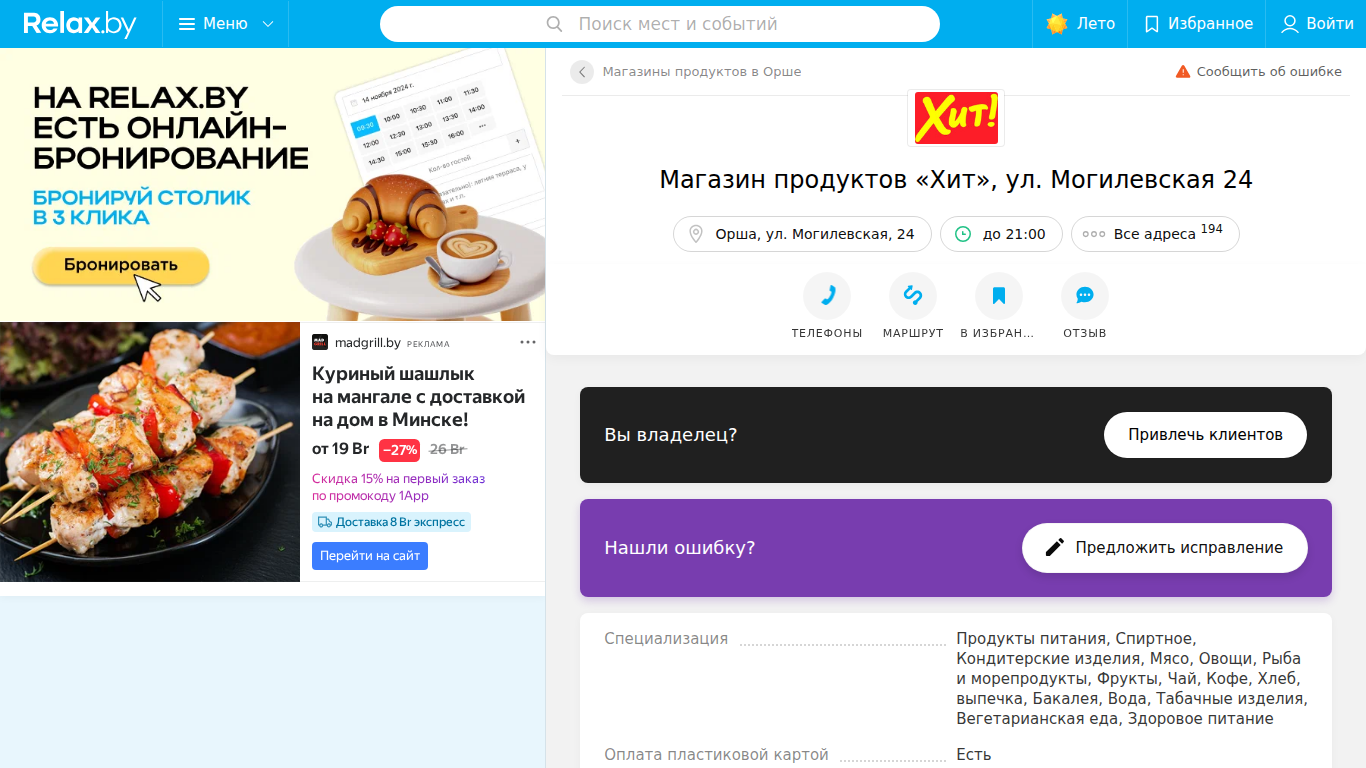Open the Relax.by home logo
Viewport: 1366px width, 768px height.
80,24
